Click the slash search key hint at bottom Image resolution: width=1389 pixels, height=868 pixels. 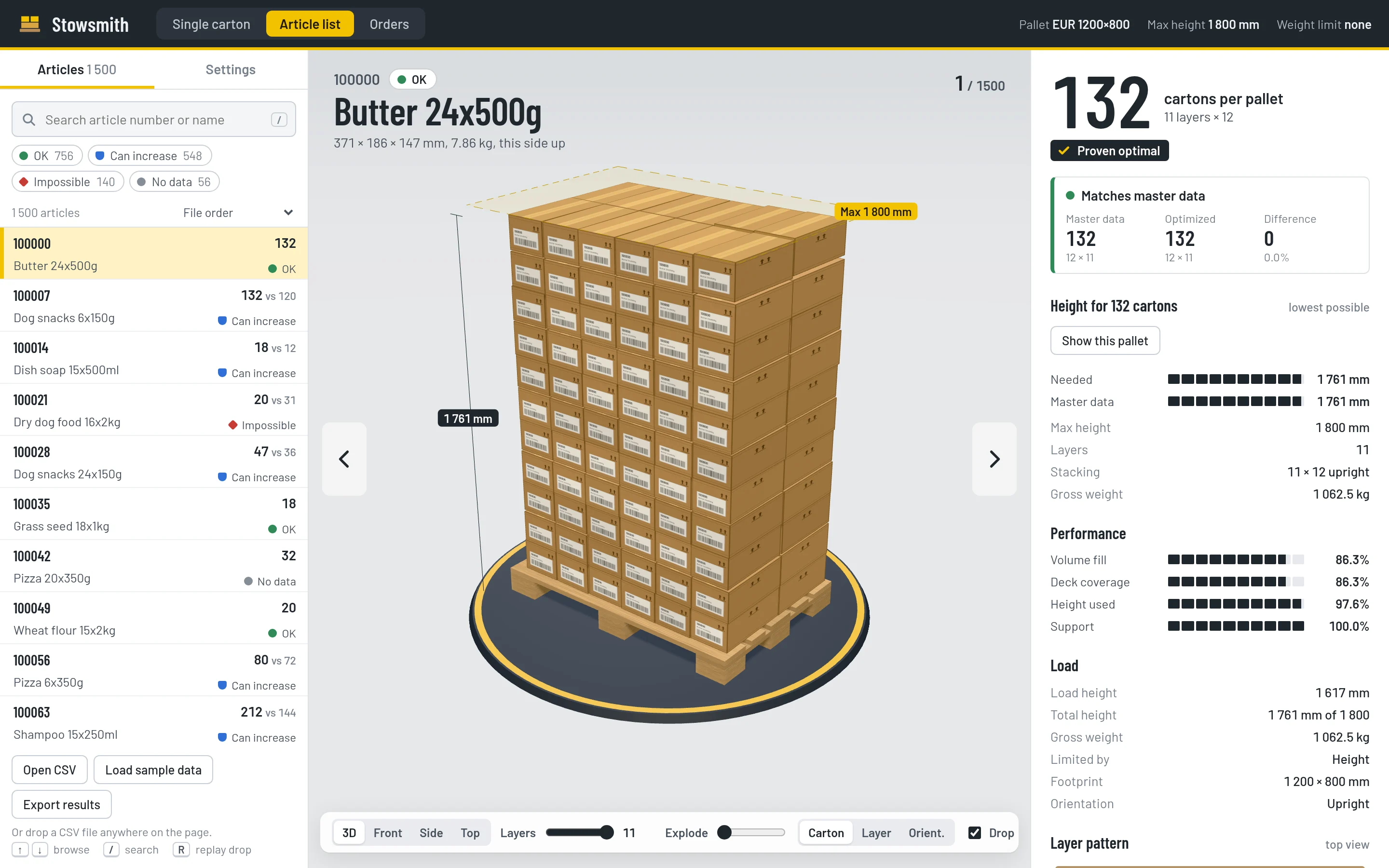111,850
